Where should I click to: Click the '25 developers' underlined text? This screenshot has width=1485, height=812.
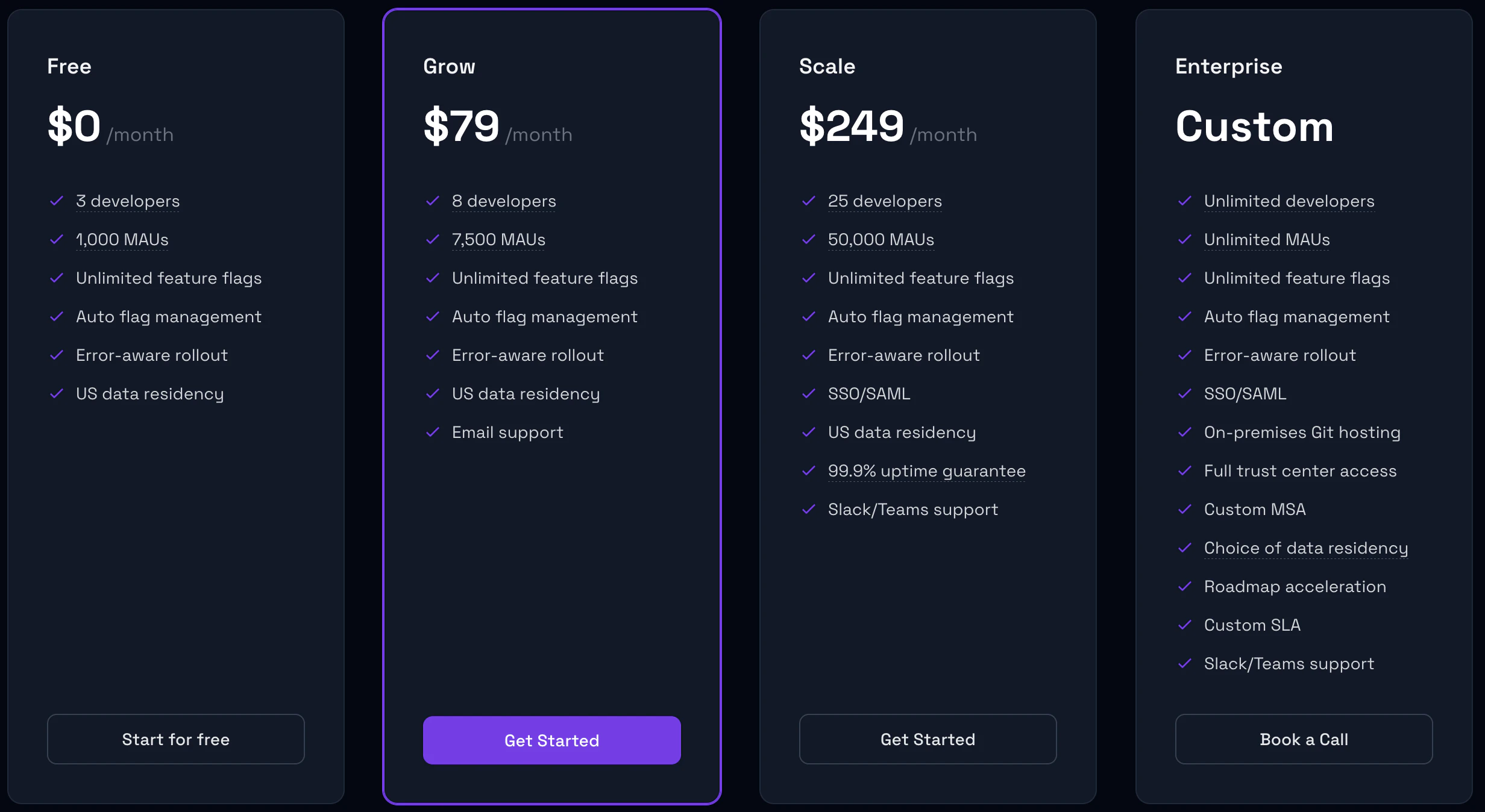[x=885, y=201]
